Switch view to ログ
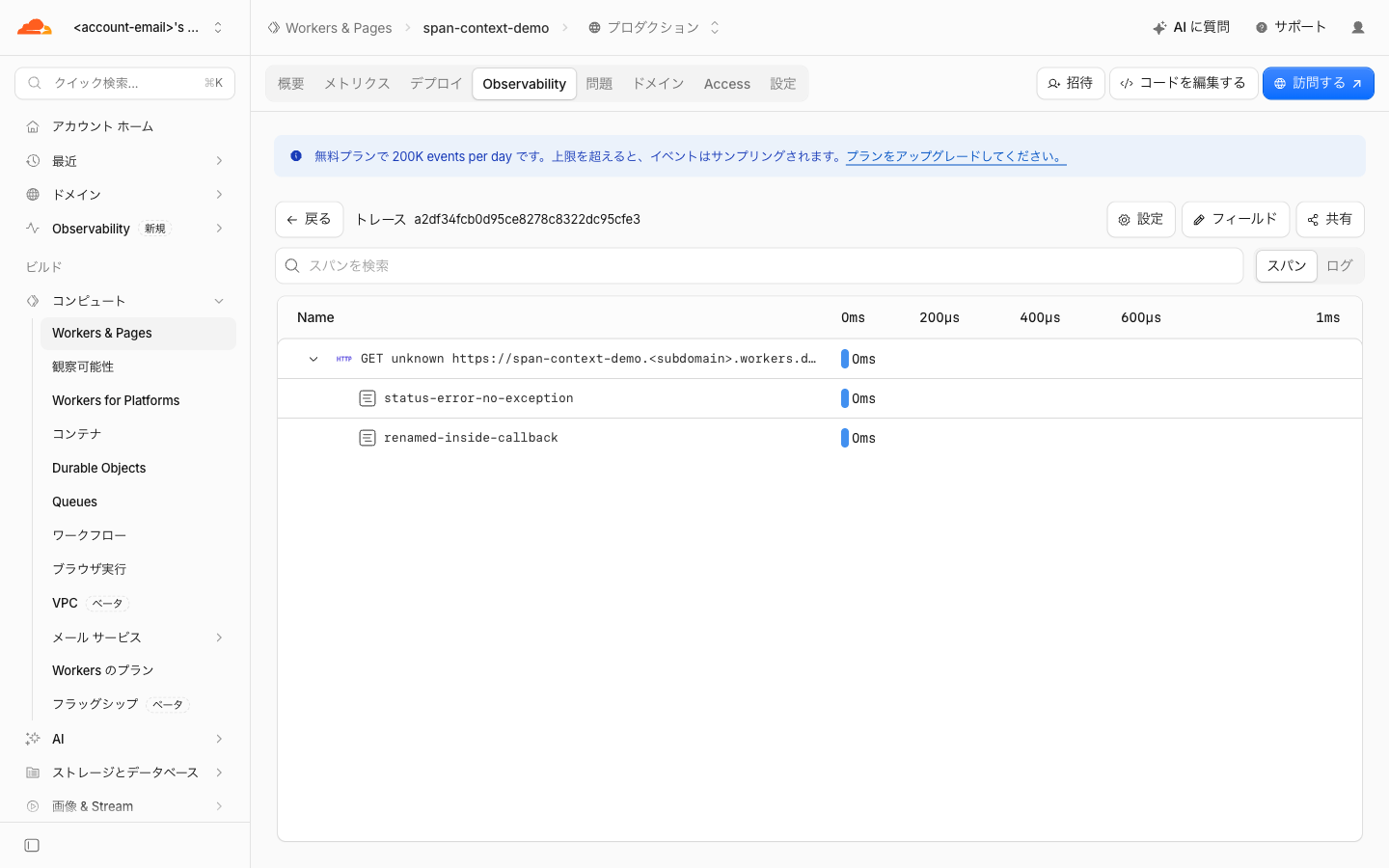The height and width of the screenshot is (868, 1389). 1340,266
